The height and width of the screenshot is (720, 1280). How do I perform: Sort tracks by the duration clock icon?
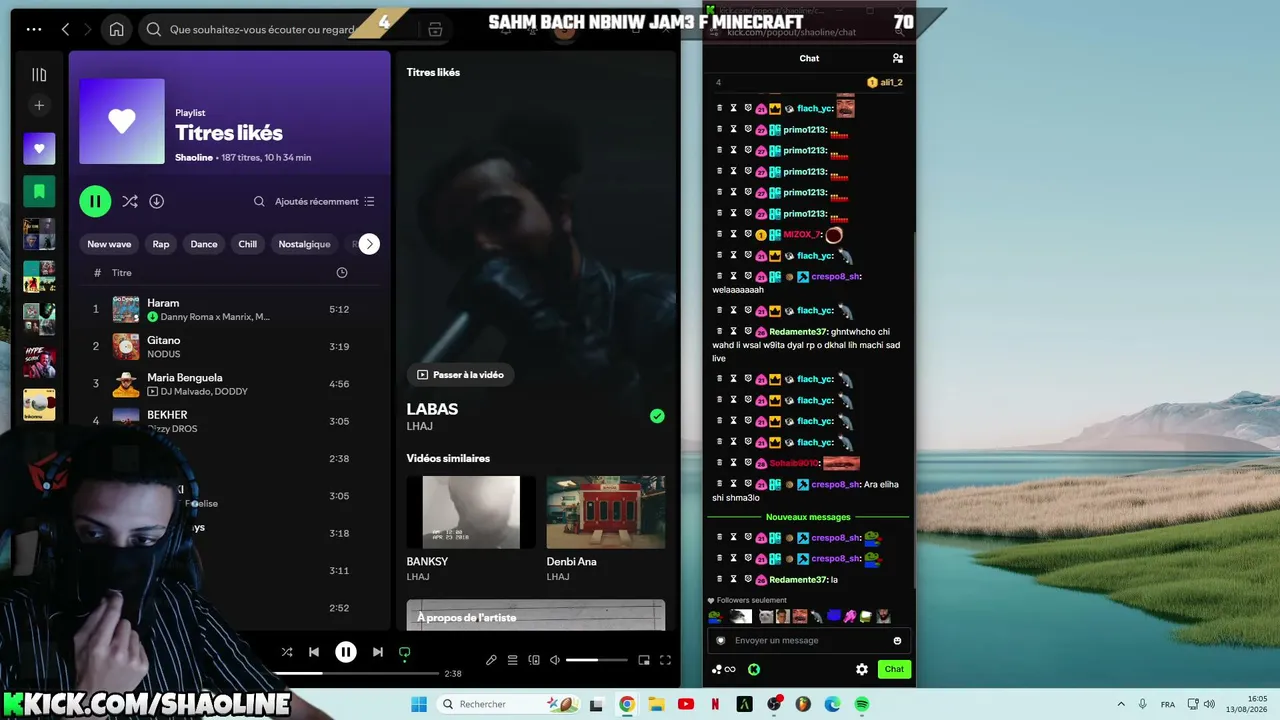(342, 273)
